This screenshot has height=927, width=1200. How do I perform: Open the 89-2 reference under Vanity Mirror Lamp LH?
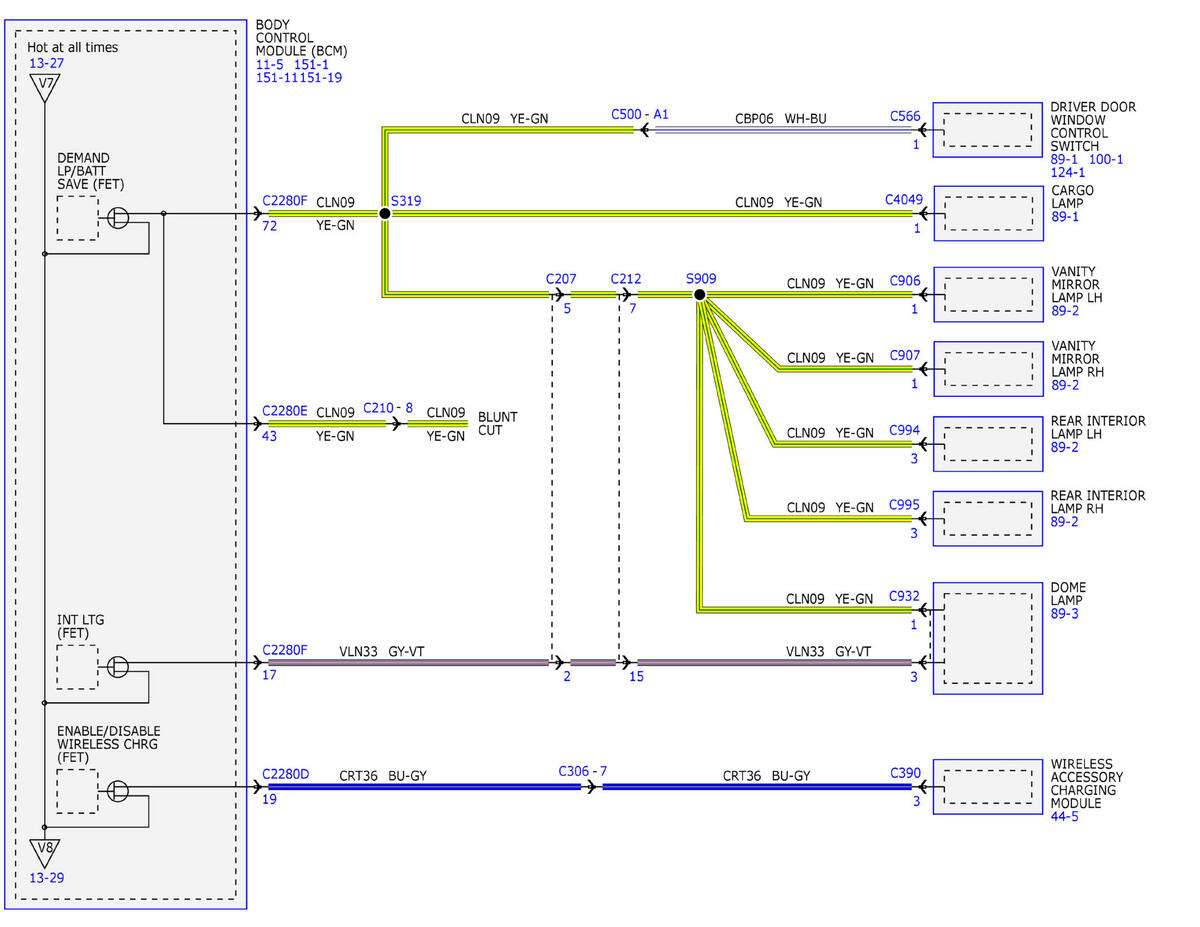coord(1065,310)
